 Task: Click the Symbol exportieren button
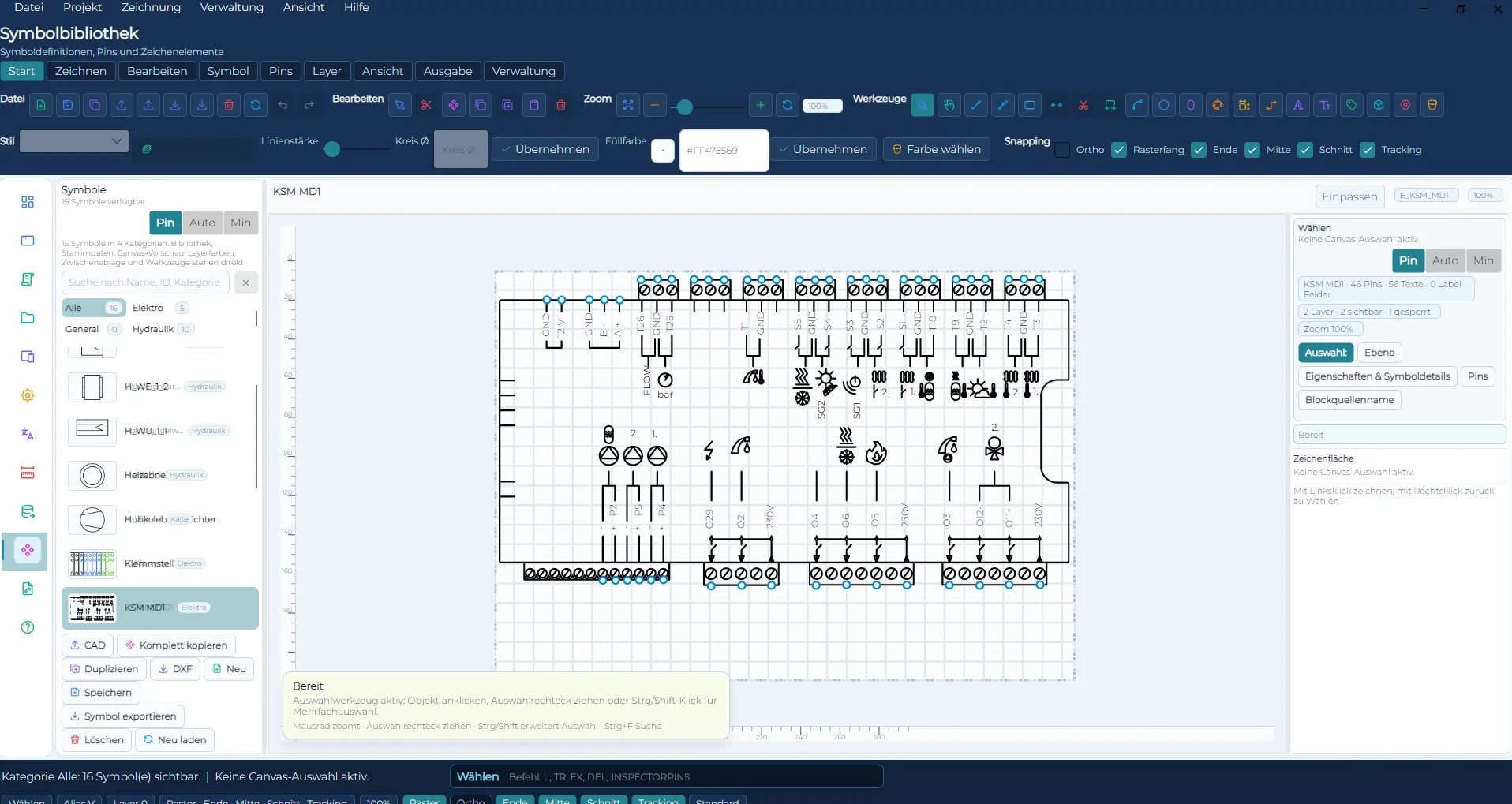point(123,716)
